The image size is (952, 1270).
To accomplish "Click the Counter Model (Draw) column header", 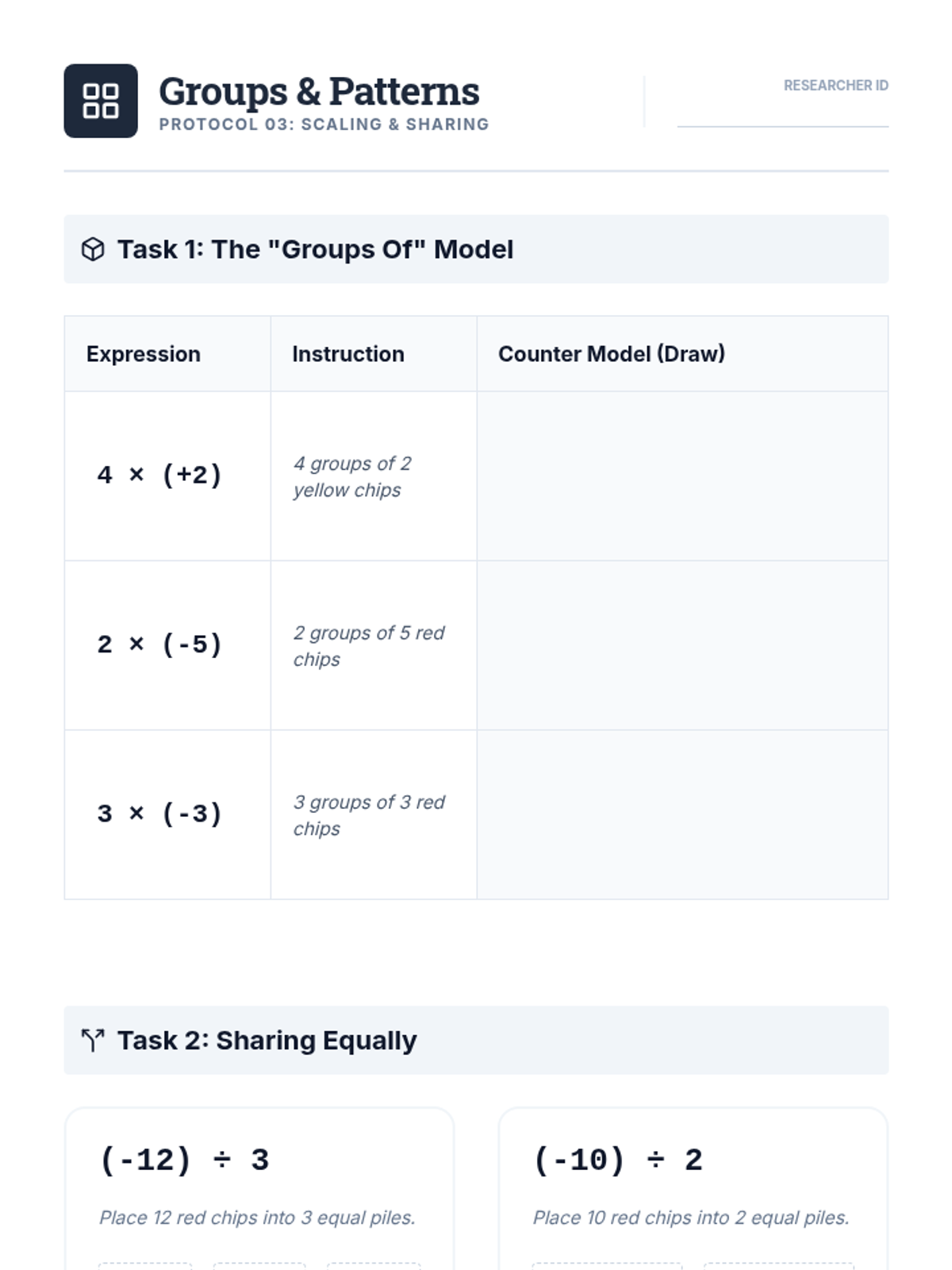I will click(612, 354).
